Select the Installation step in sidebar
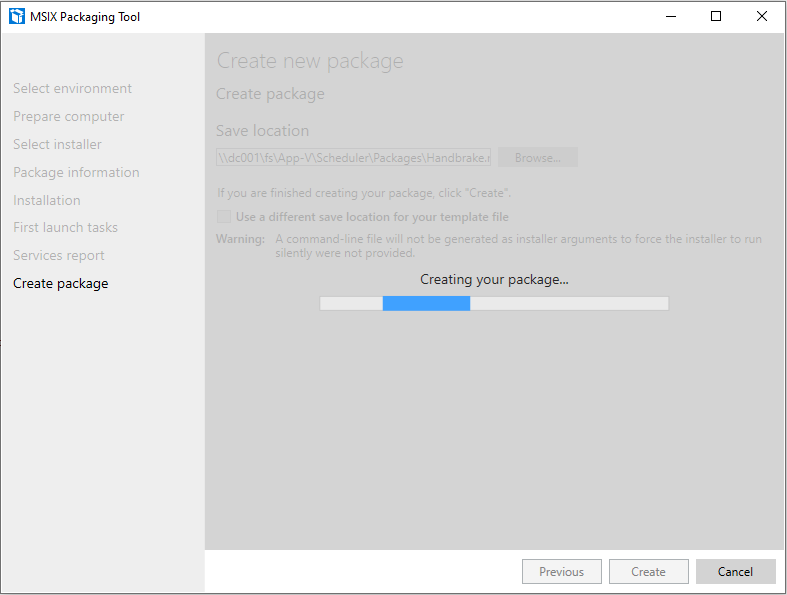The image size is (787, 595). (x=47, y=200)
